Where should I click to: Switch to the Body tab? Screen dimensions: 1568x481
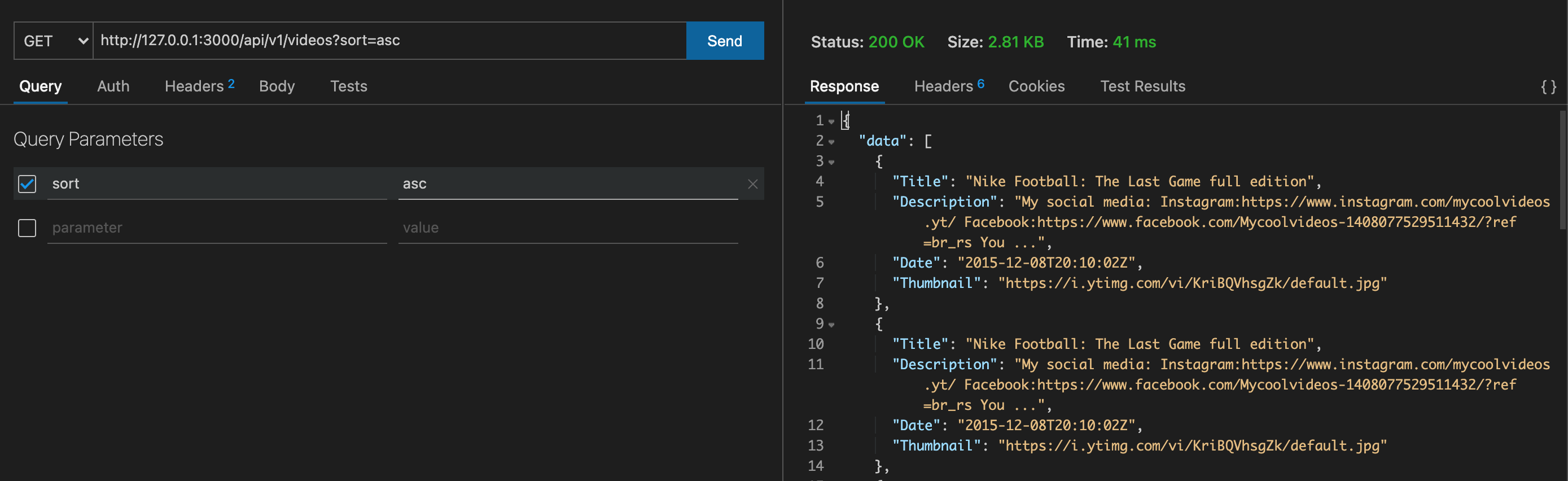pyautogui.click(x=277, y=86)
